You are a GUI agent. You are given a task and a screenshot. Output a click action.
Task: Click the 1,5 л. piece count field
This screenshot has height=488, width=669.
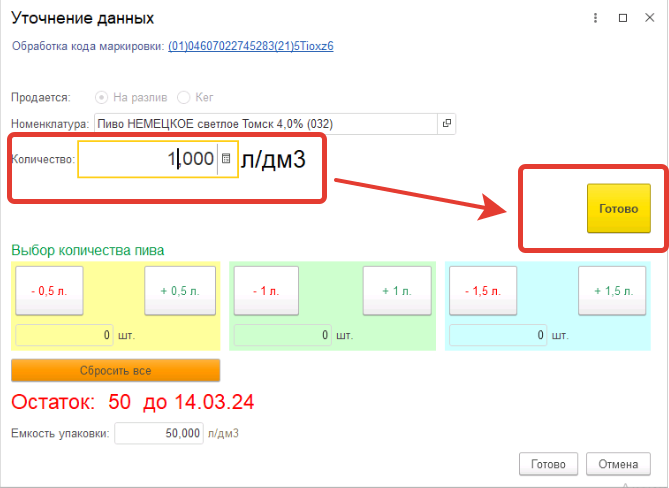click(x=498, y=335)
